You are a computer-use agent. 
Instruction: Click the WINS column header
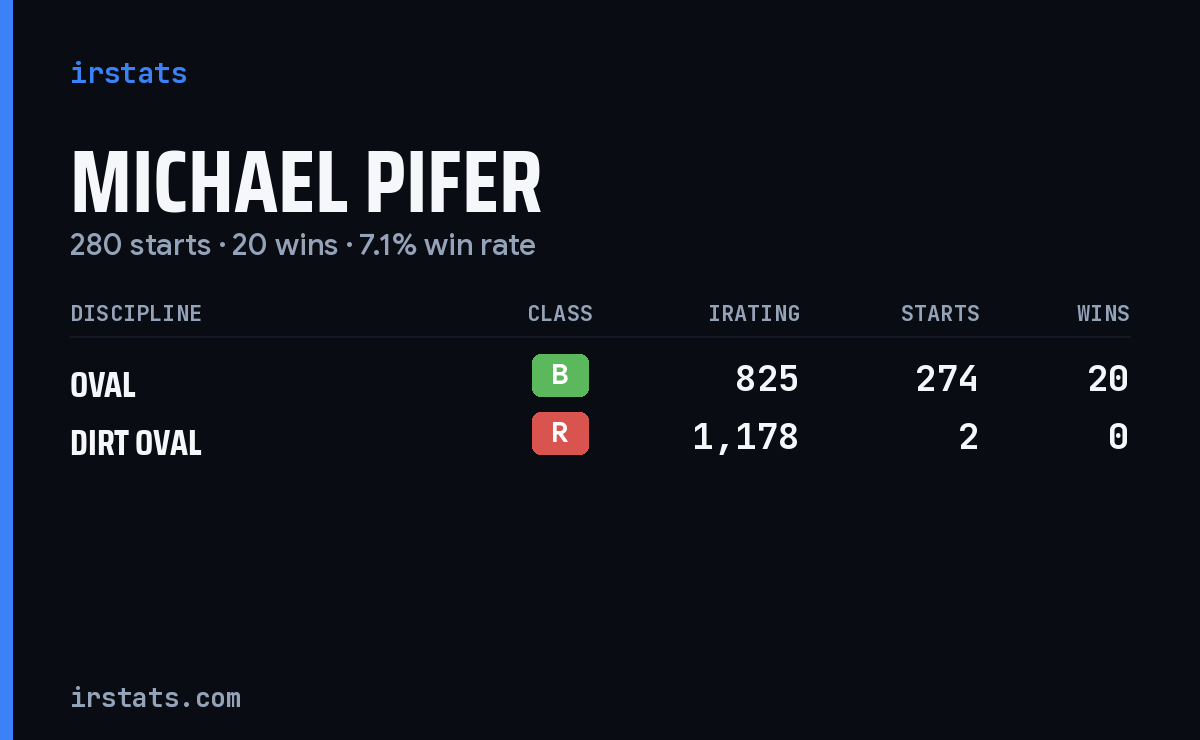click(1103, 313)
